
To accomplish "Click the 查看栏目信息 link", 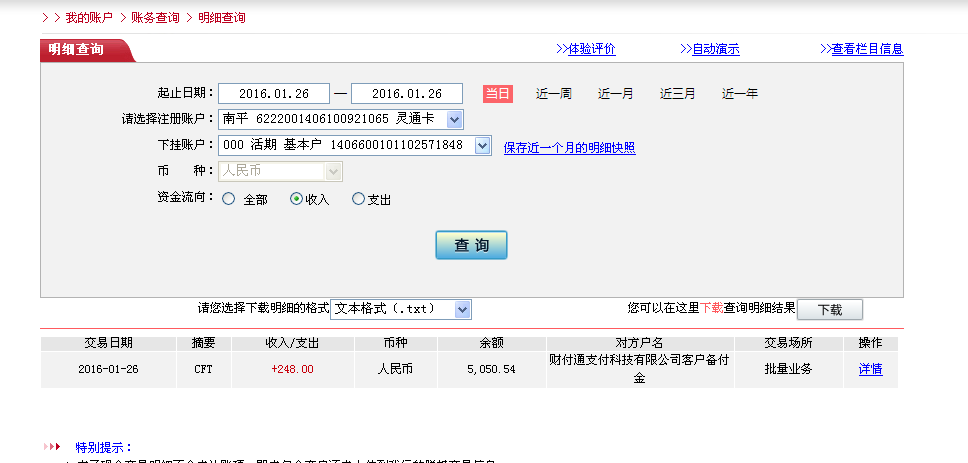I will [867, 49].
